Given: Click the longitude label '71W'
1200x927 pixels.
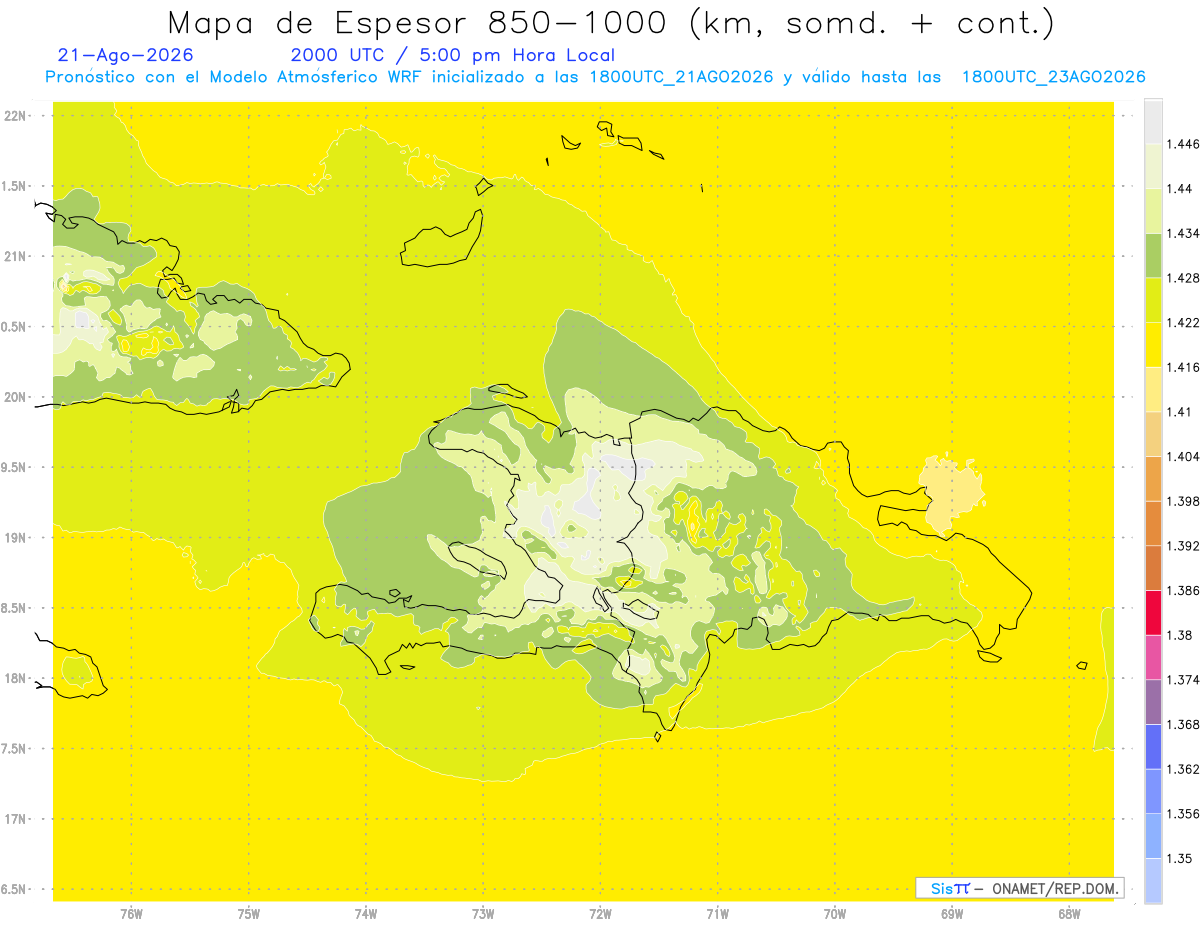Looking at the screenshot, I should point(717,914).
